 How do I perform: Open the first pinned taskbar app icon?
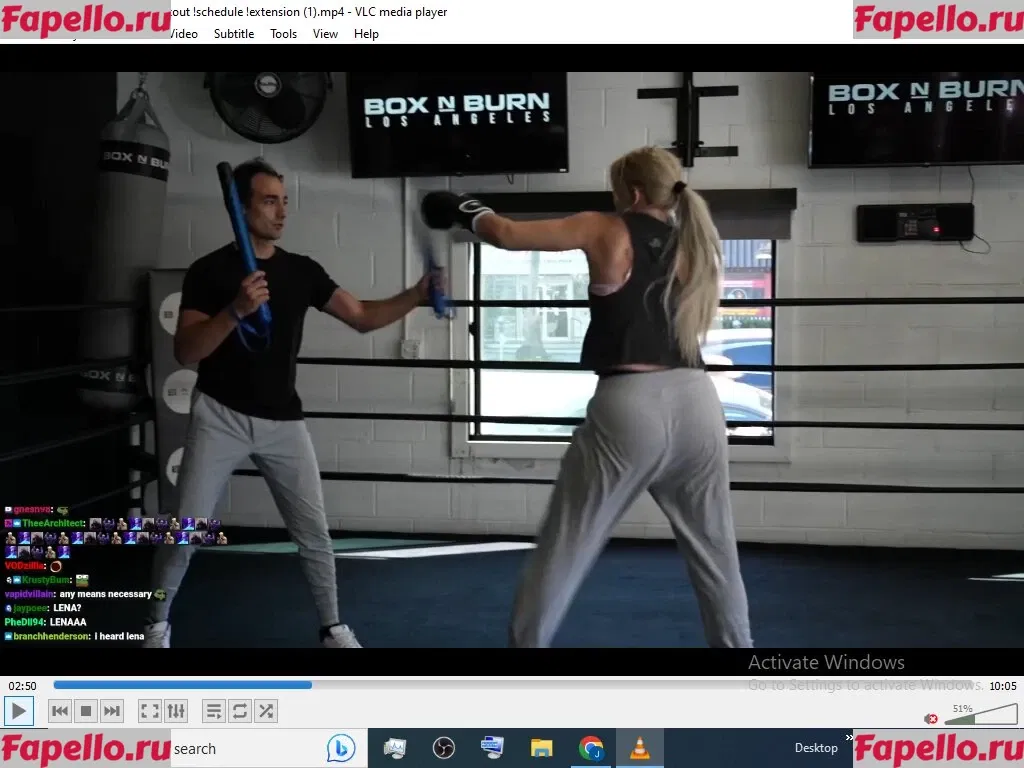click(394, 748)
